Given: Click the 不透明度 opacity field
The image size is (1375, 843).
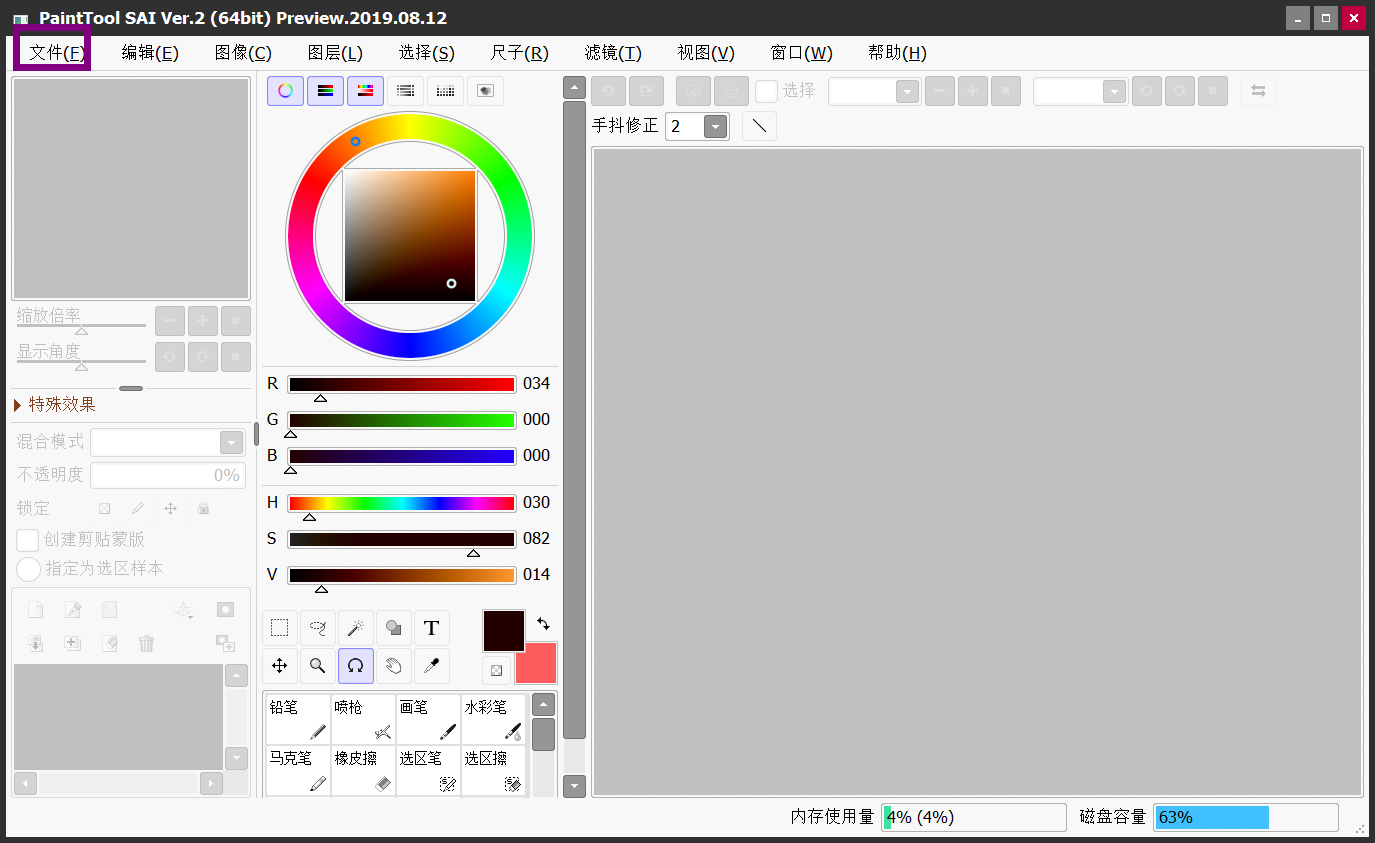Looking at the screenshot, I should [167, 475].
